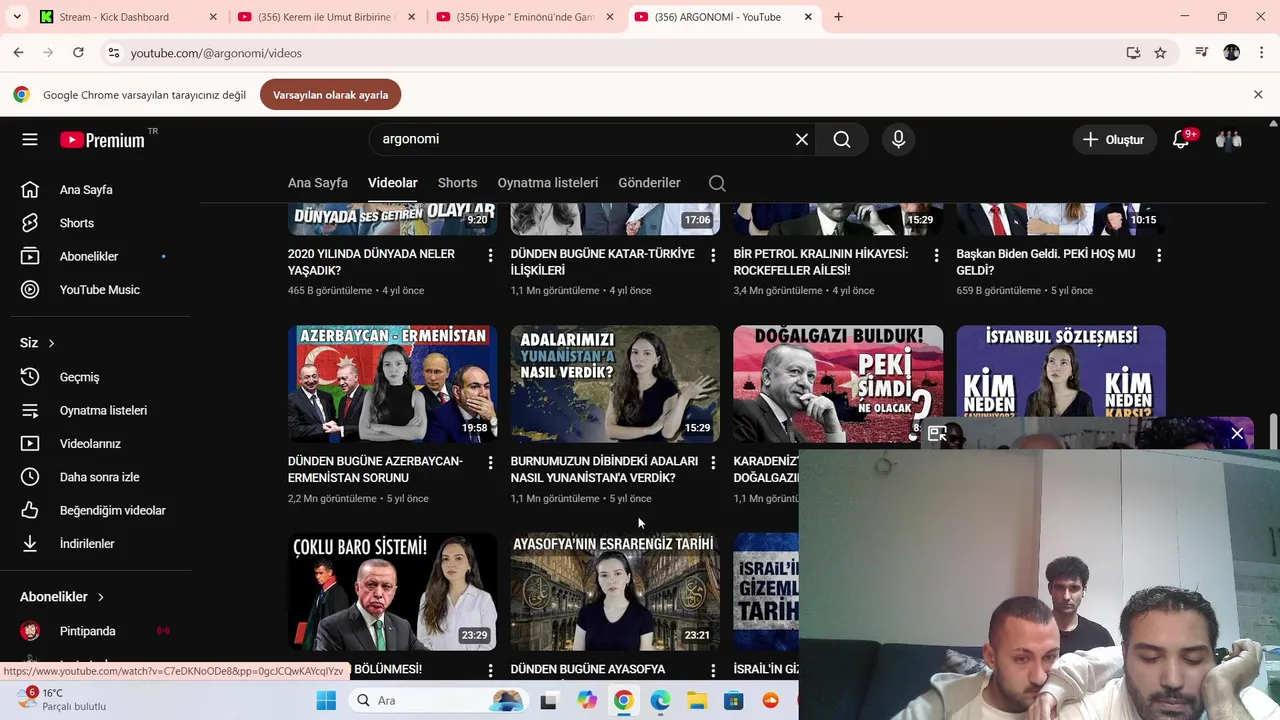The width and height of the screenshot is (1280, 720).
Task: Switch to channel Shorts tab
Action: point(457,183)
